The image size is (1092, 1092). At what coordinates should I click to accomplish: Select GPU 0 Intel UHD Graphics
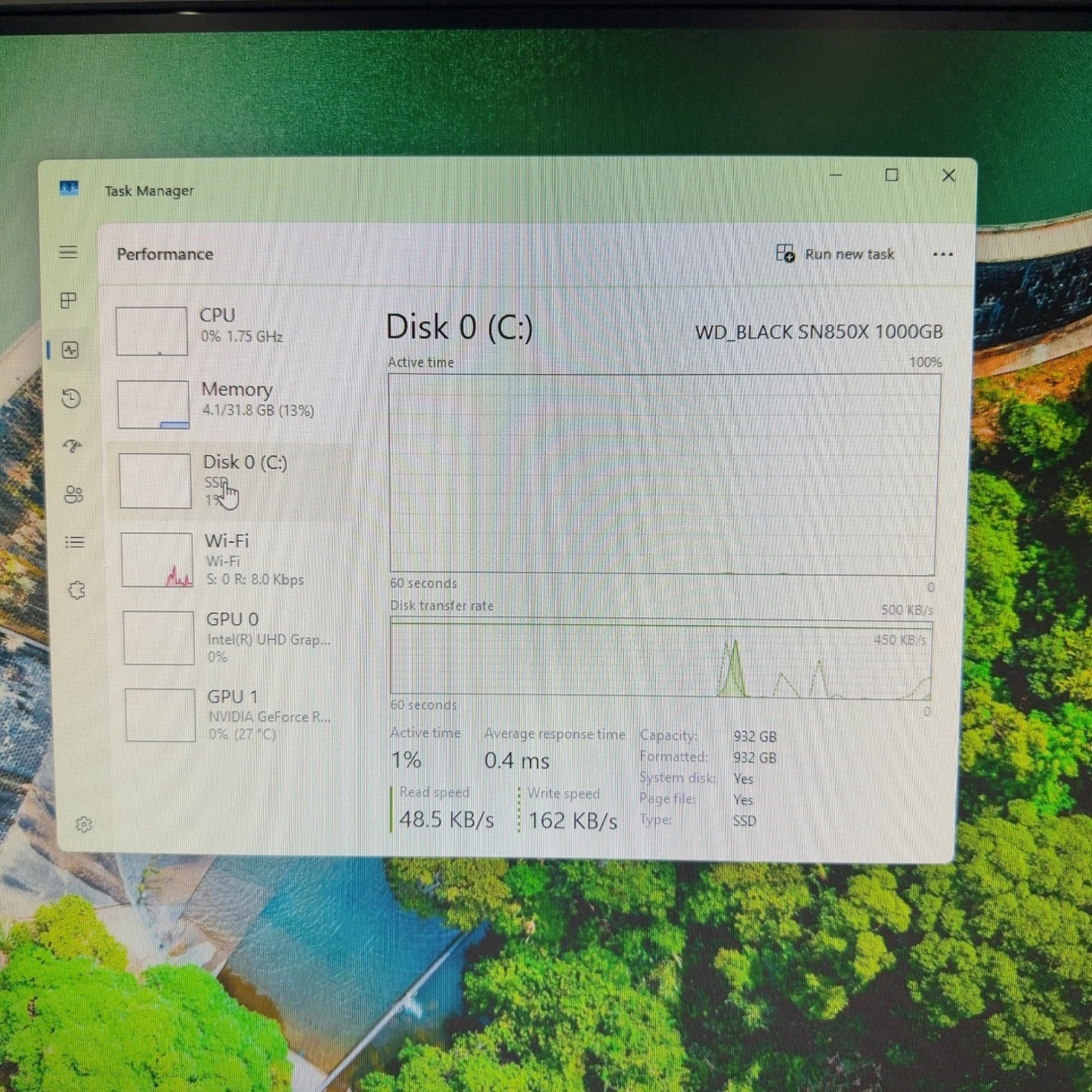click(239, 638)
